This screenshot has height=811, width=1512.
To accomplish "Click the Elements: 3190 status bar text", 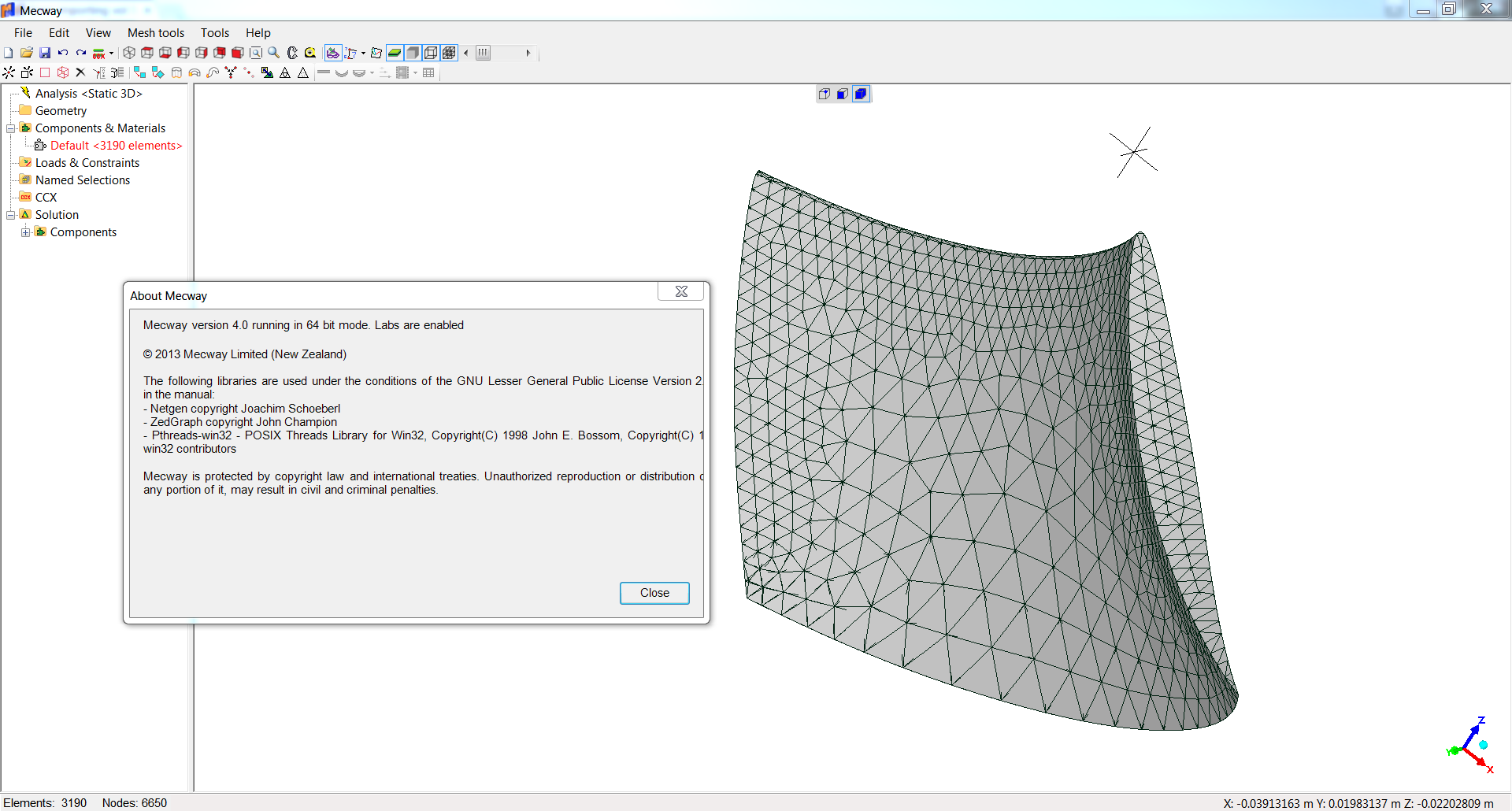I will click(x=45, y=803).
